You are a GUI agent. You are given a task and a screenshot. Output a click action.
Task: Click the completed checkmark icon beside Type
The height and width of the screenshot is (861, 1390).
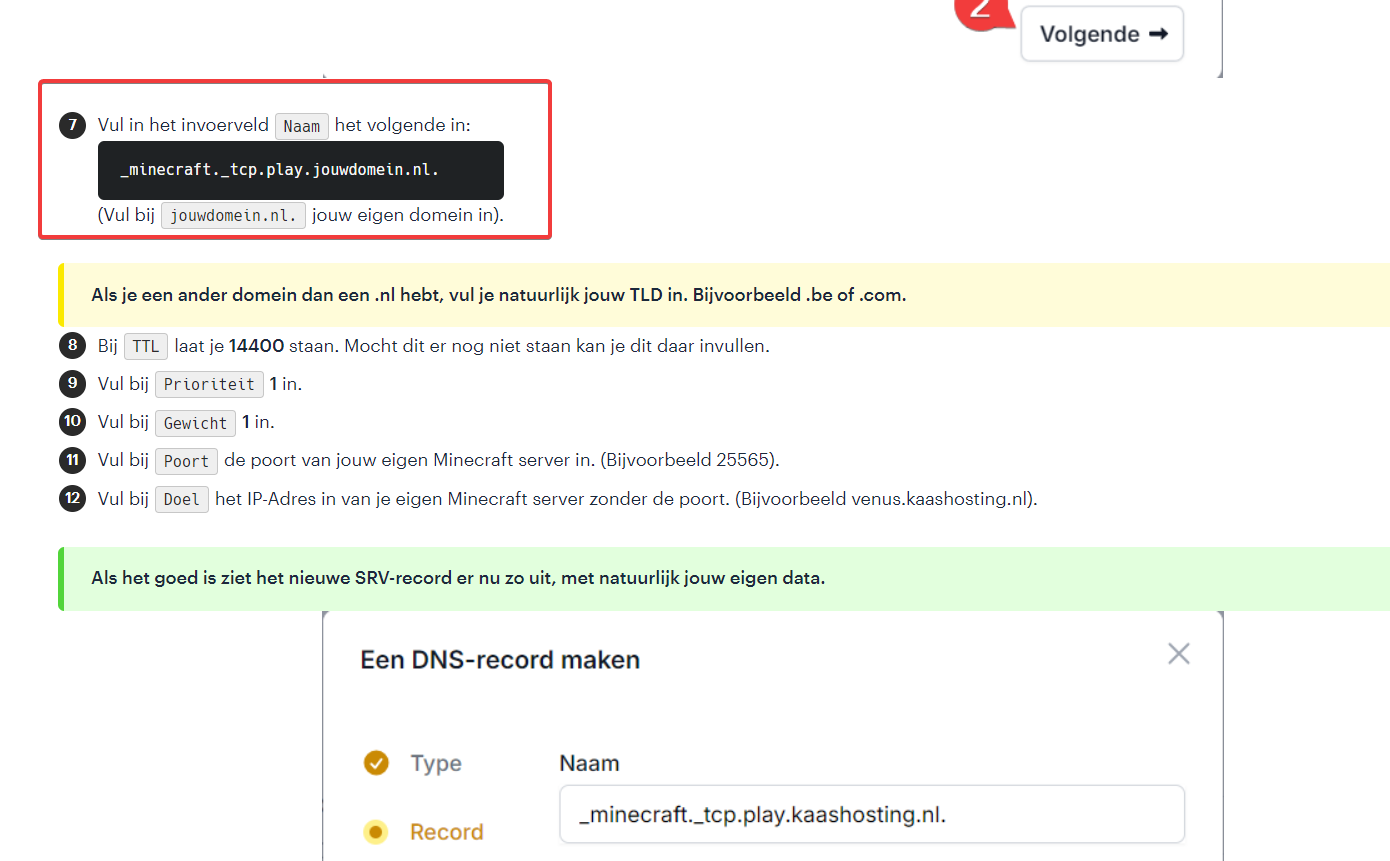click(376, 763)
